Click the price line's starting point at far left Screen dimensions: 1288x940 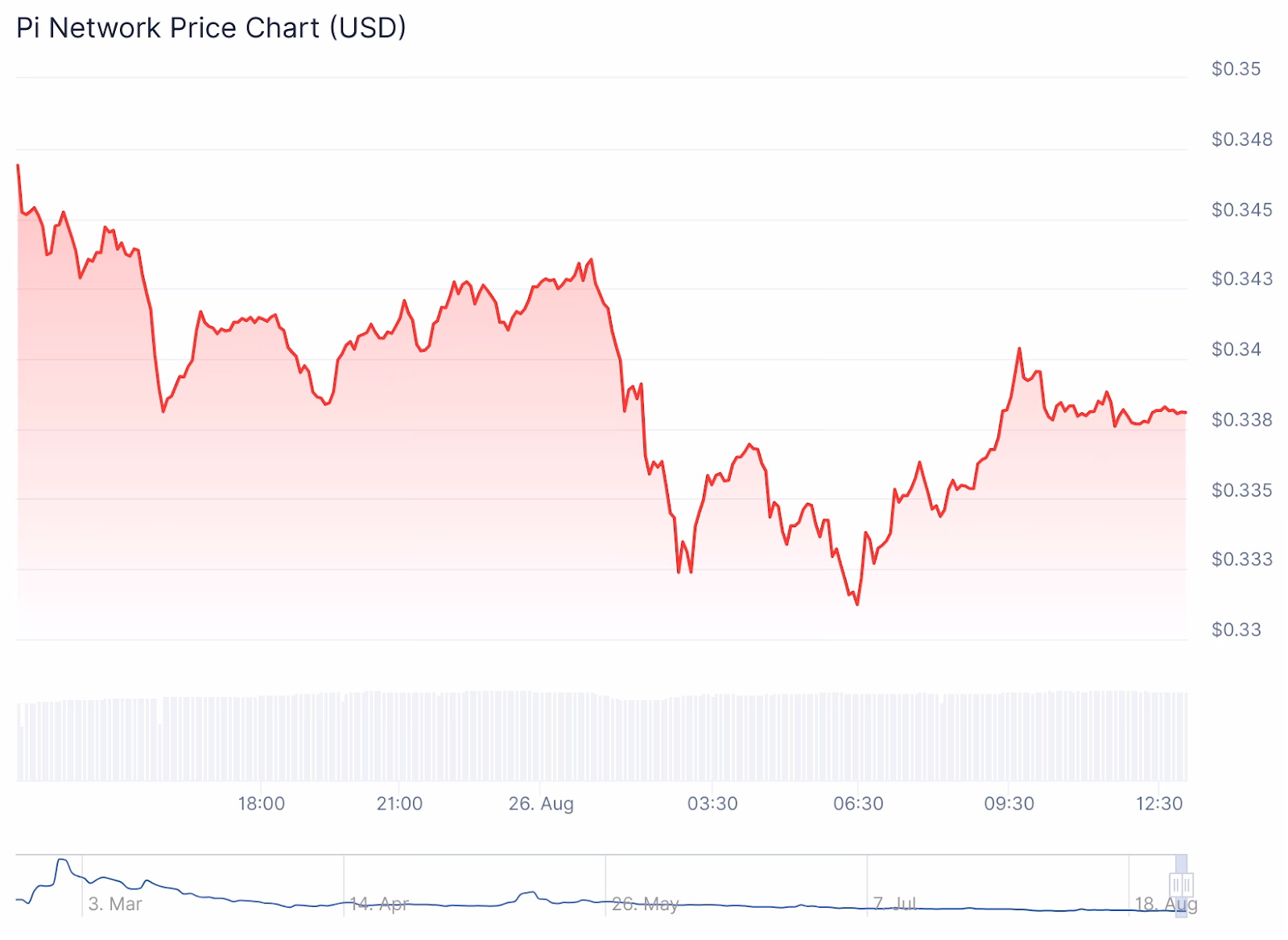[x=18, y=166]
